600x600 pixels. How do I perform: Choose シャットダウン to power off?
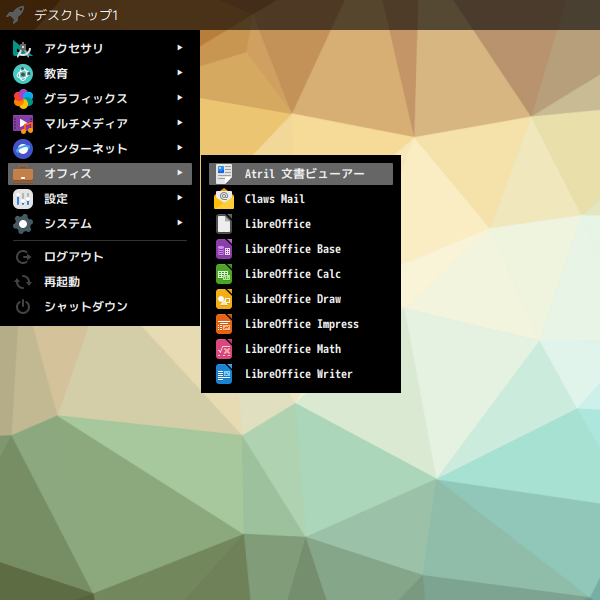click(x=100, y=307)
